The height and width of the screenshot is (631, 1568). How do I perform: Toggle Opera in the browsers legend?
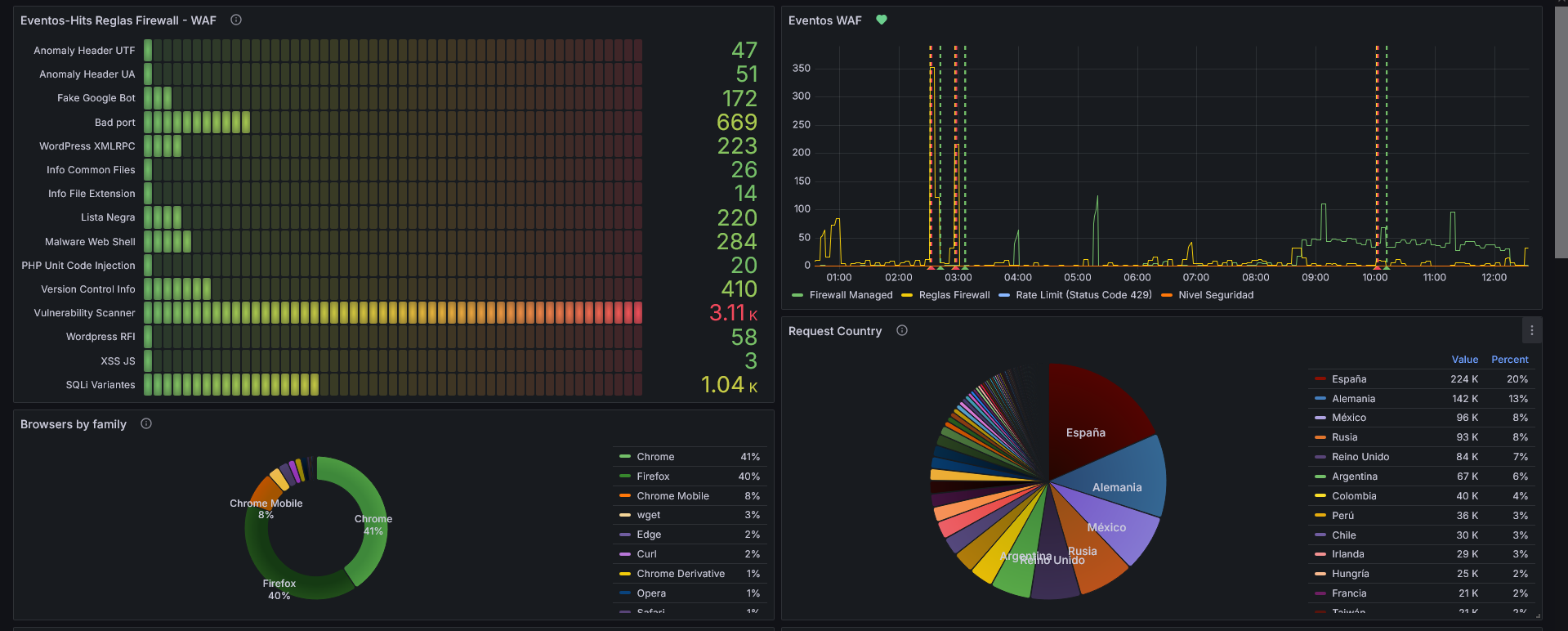pos(651,593)
